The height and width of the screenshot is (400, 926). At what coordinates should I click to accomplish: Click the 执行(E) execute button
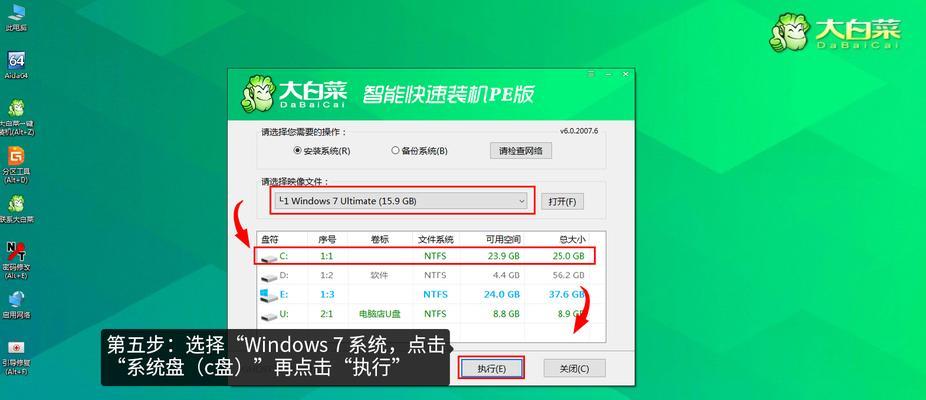pos(491,368)
